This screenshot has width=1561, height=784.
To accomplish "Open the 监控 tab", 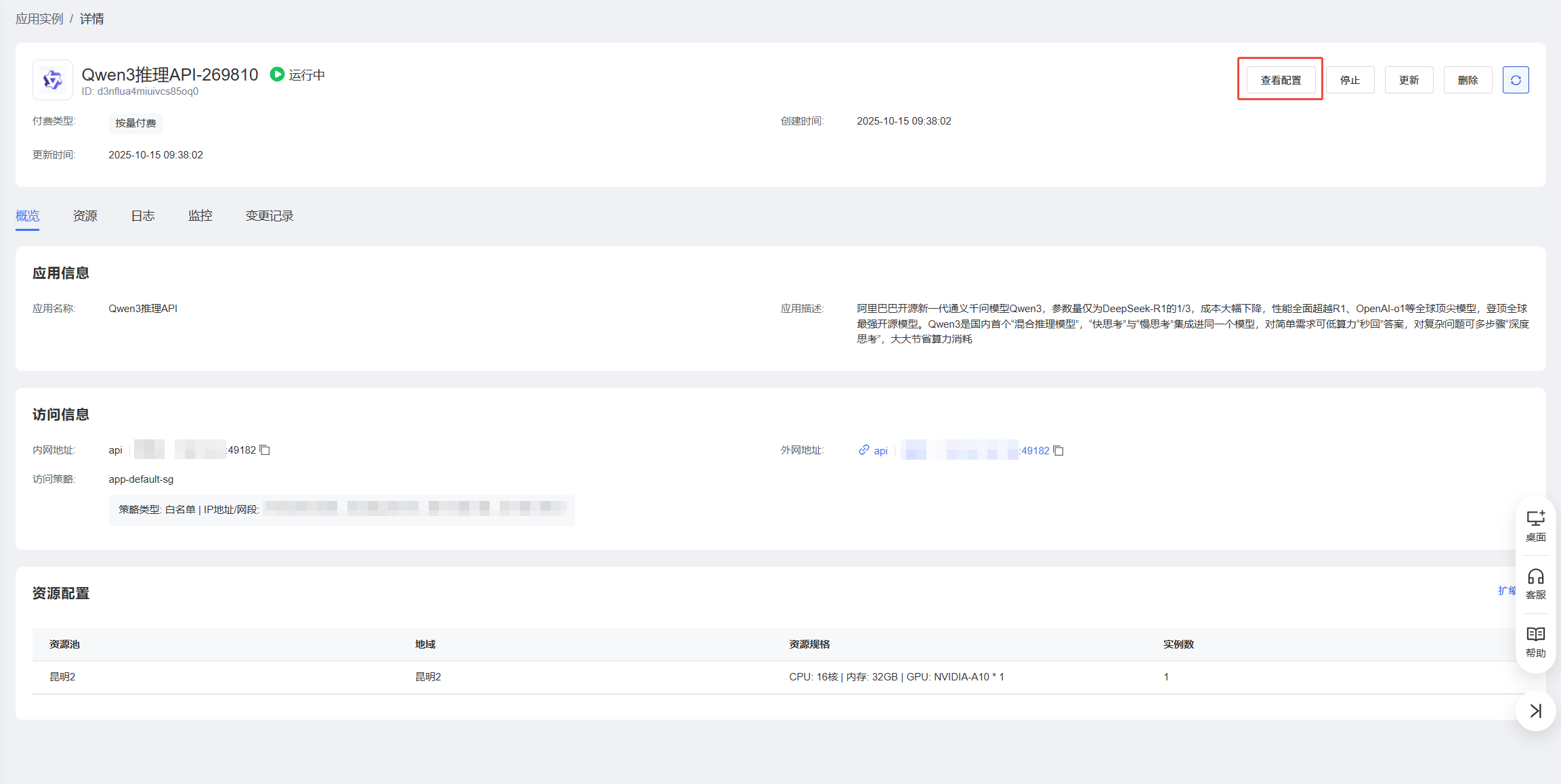I will [x=200, y=216].
